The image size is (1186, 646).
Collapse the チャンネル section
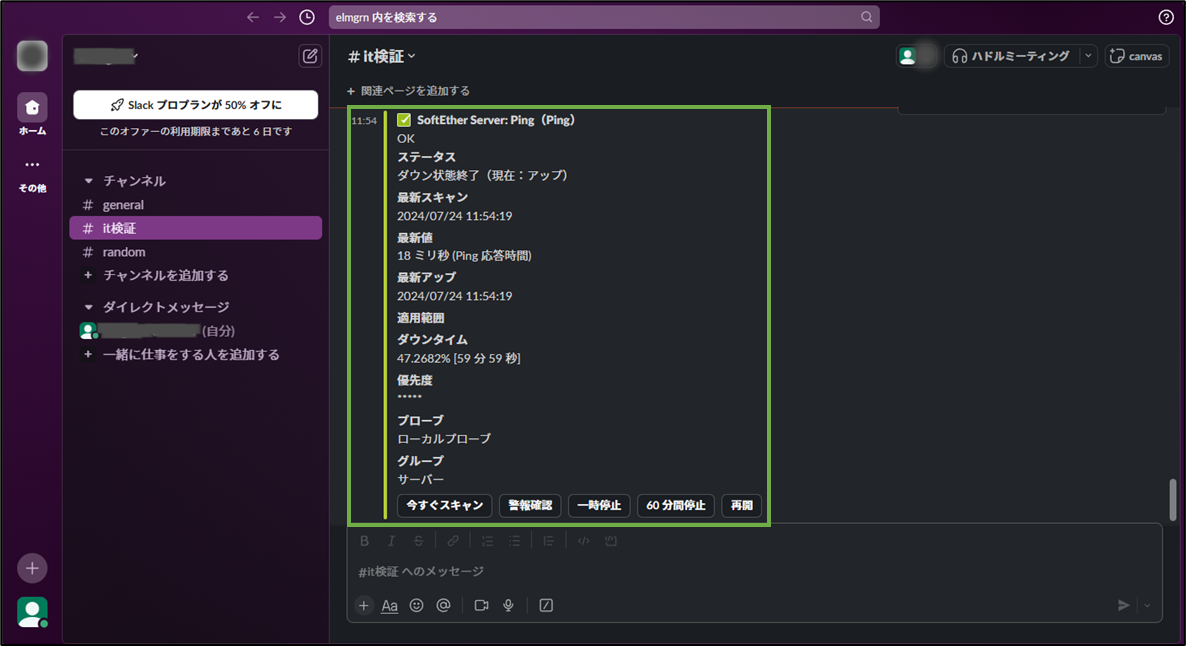88,181
